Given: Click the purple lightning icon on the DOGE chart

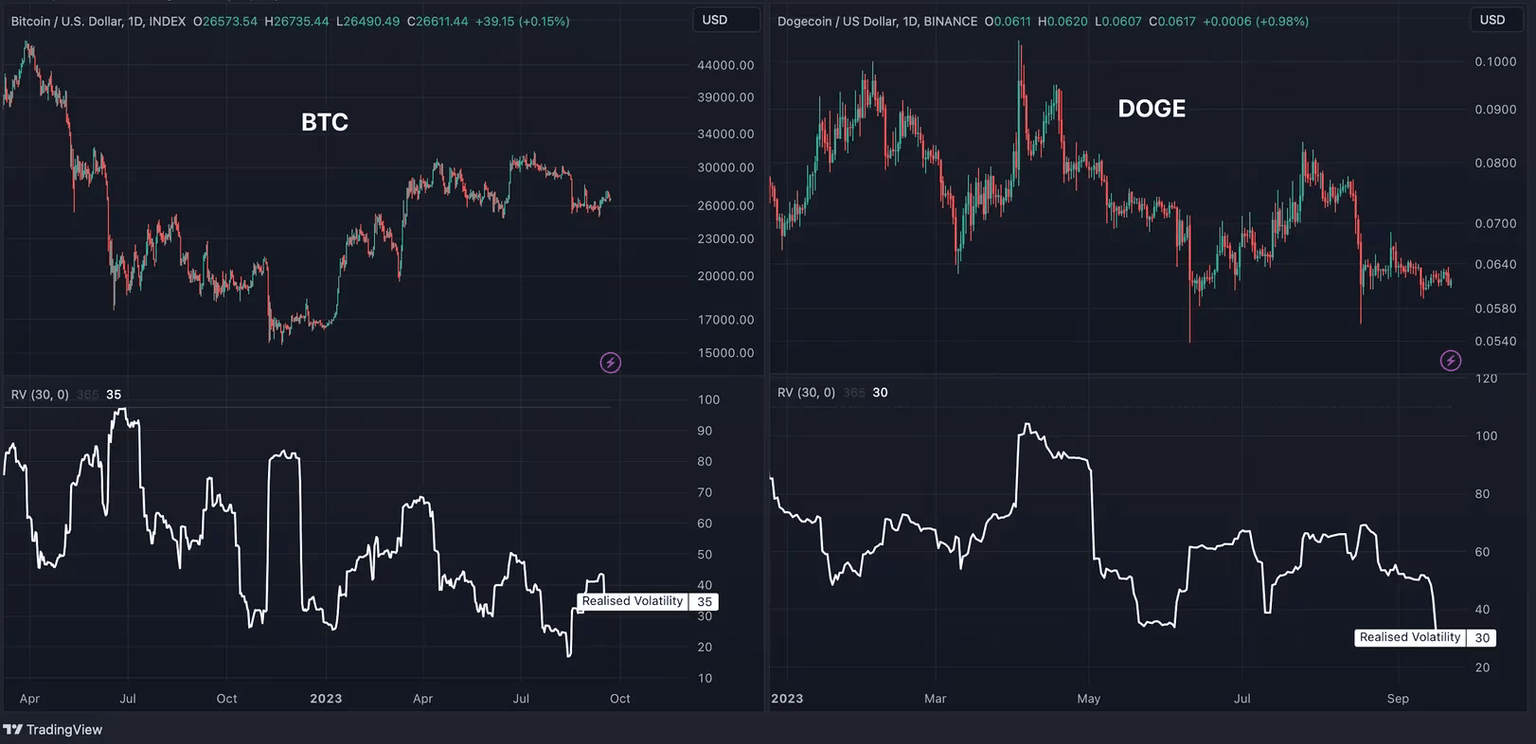Looking at the screenshot, I should click(1450, 360).
